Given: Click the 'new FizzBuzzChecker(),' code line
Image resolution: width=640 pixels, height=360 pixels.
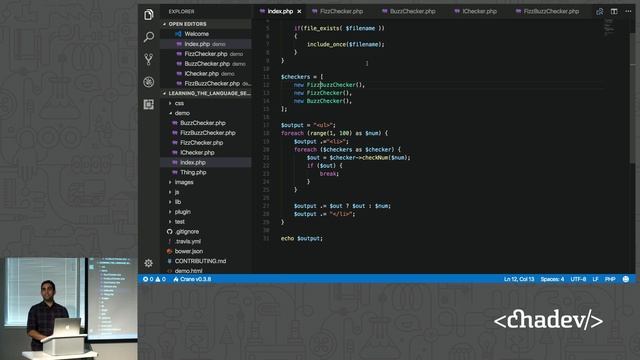Looking at the screenshot, I should tap(329, 85).
